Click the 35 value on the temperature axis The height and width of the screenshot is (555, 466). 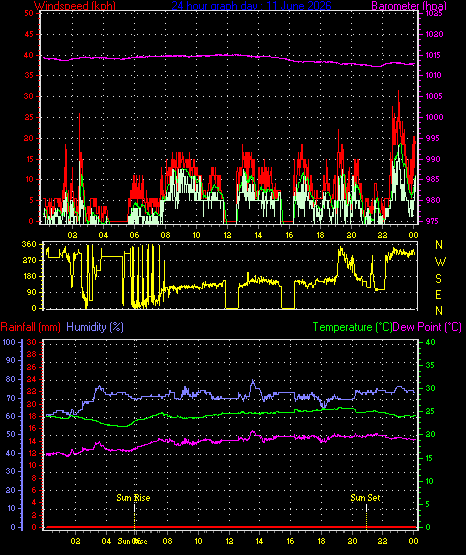pyautogui.click(x=430, y=365)
